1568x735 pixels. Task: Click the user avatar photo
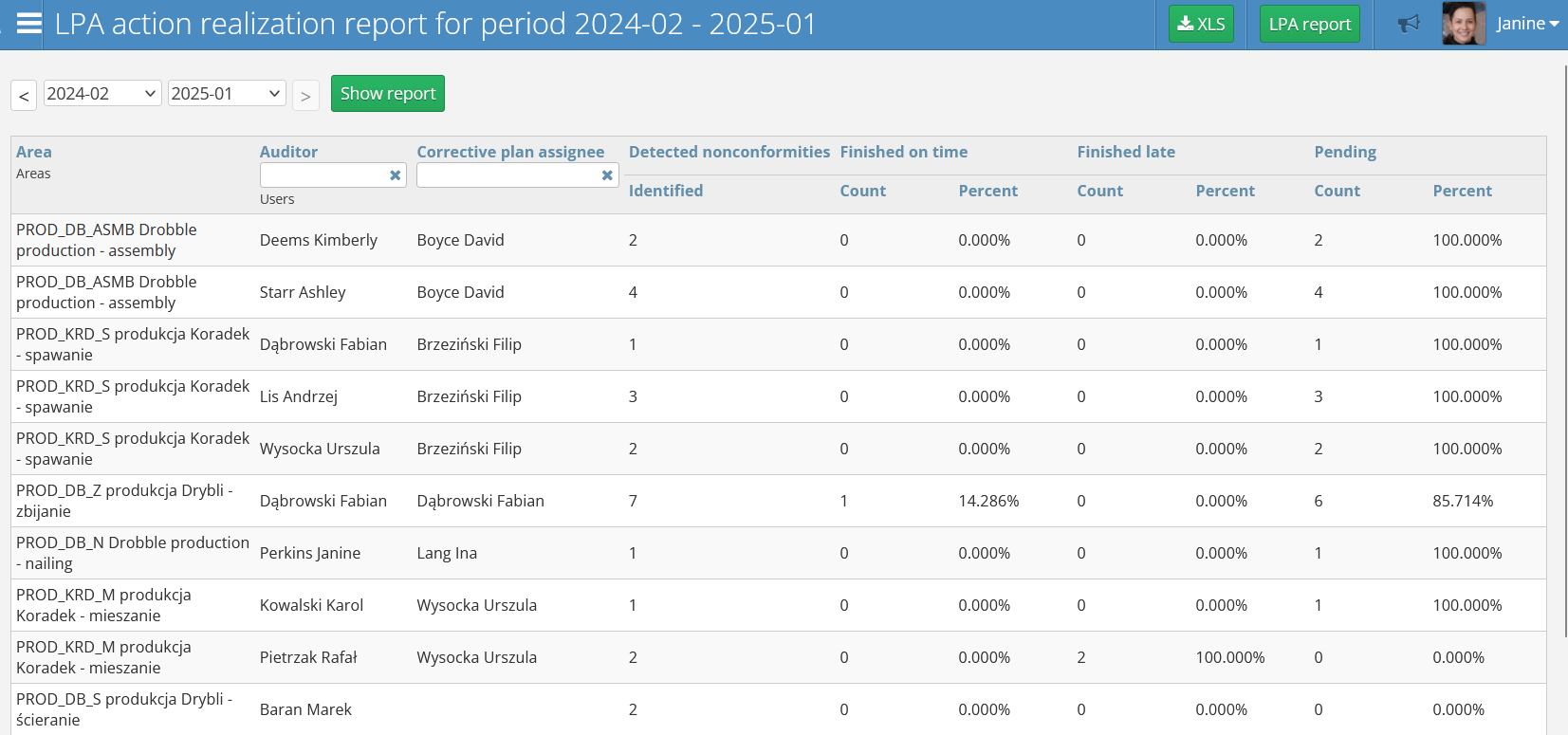1463,24
